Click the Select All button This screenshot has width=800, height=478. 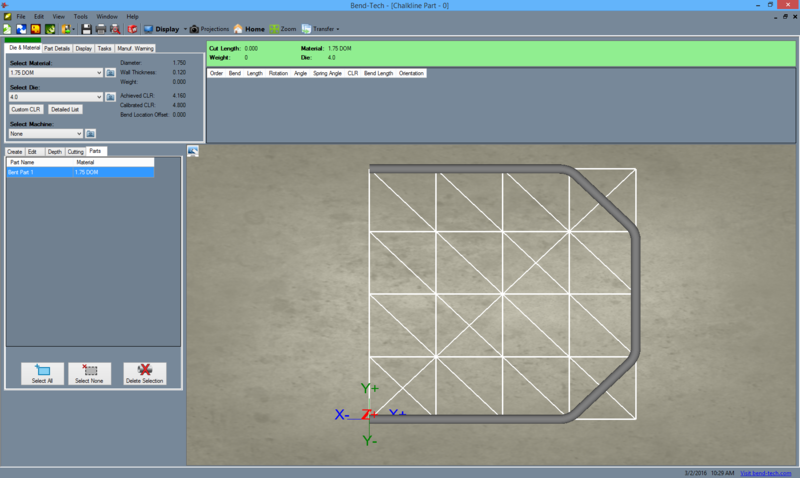tap(42, 373)
